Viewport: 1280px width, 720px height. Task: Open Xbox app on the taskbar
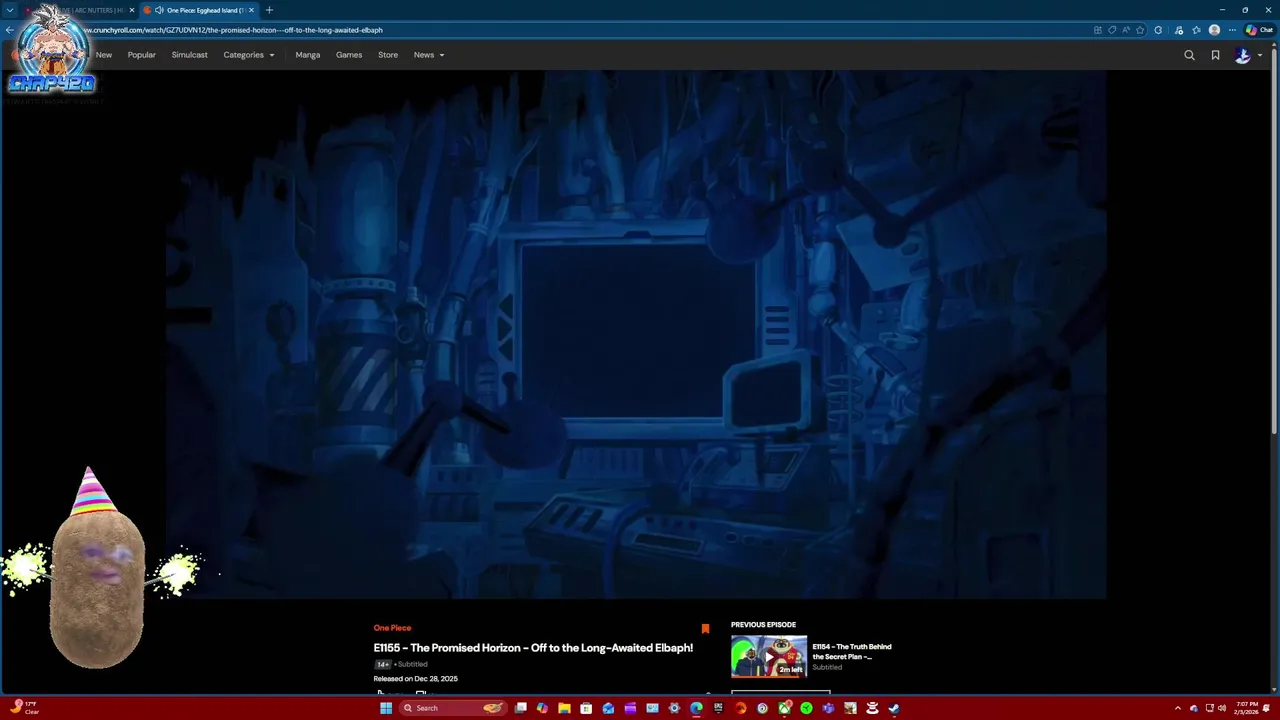[x=785, y=708]
